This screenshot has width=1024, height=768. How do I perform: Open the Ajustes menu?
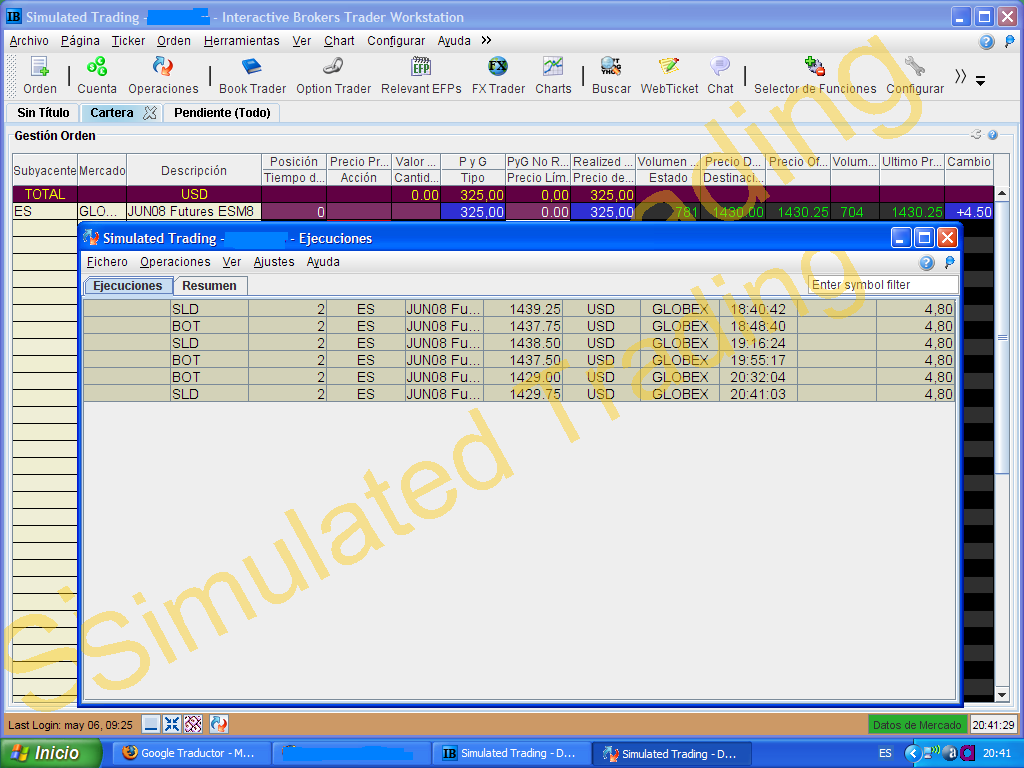coord(274,262)
